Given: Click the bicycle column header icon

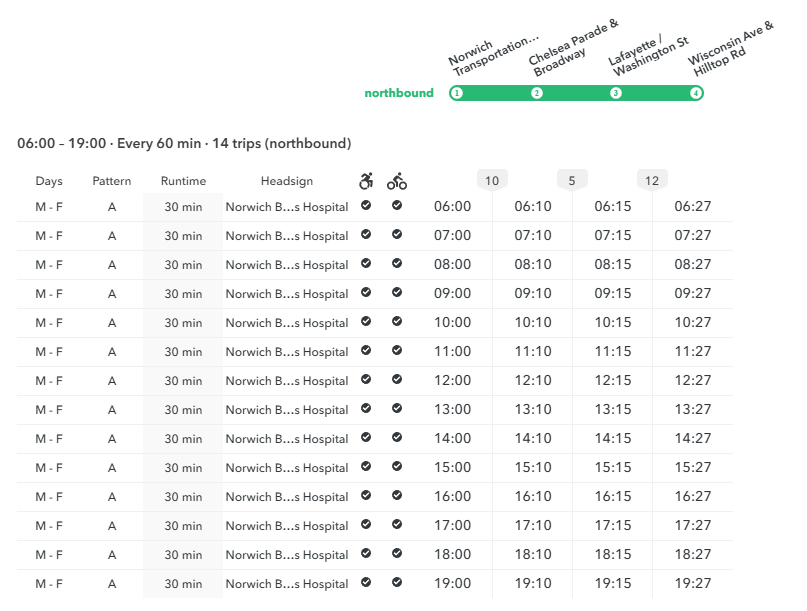Looking at the screenshot, I should click(x=397, y=181).
